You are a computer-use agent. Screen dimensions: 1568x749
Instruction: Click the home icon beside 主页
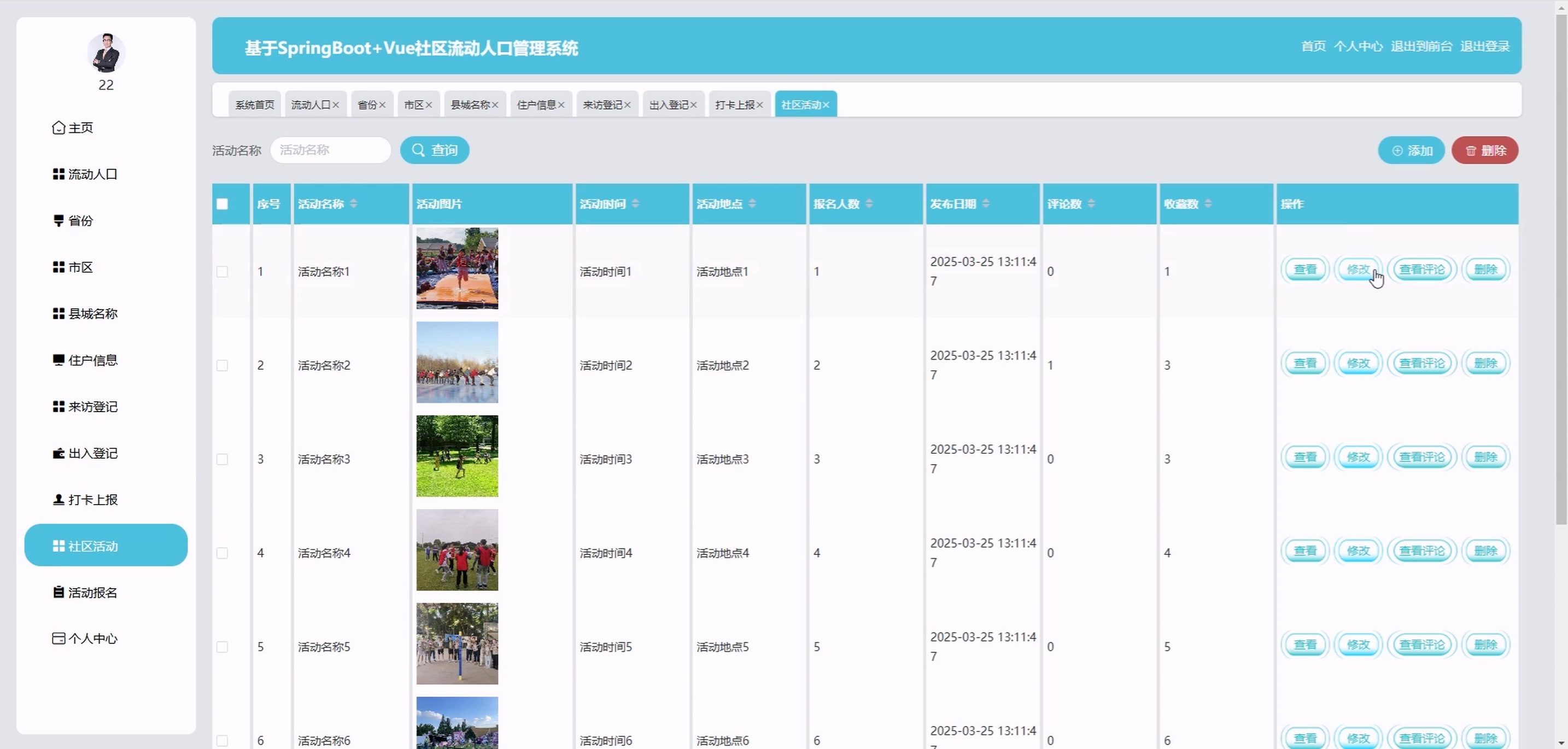click(58, 128)
